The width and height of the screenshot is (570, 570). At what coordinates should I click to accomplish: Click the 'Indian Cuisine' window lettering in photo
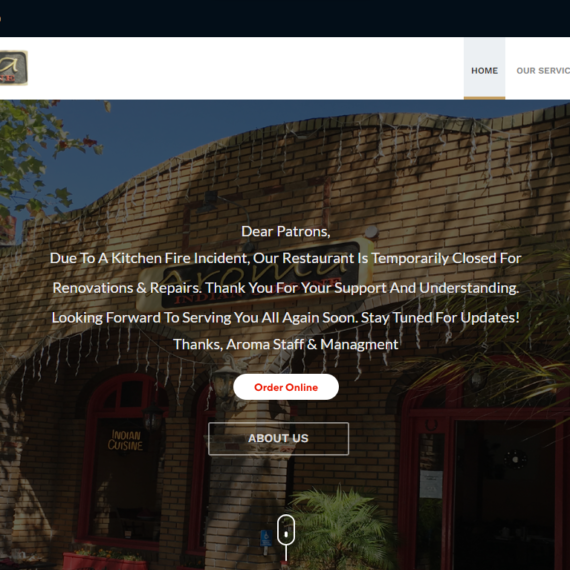tap(125, 440)
